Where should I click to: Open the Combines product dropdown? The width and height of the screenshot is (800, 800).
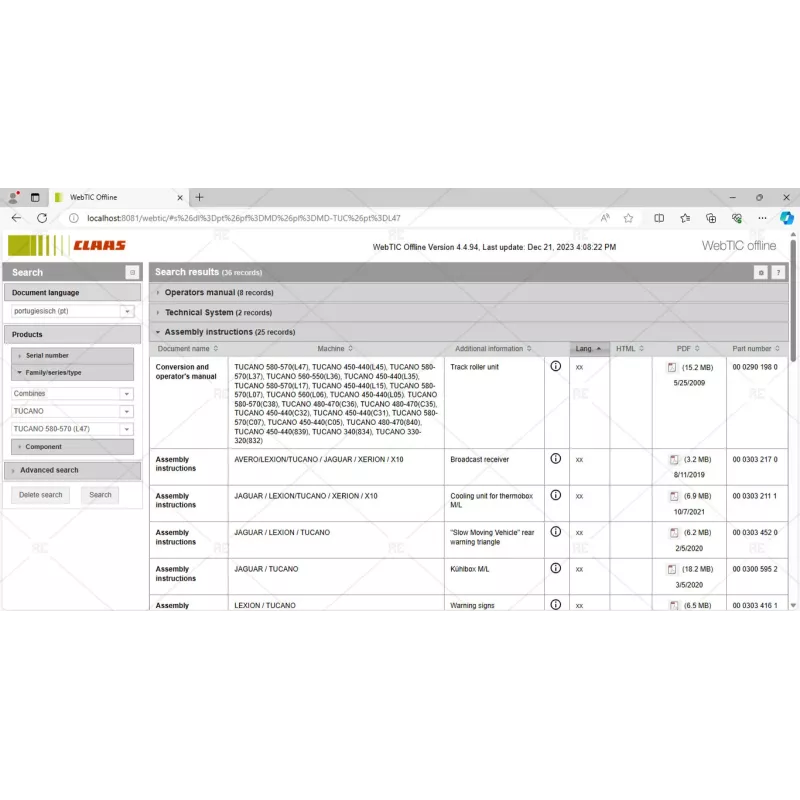point(70,393)
